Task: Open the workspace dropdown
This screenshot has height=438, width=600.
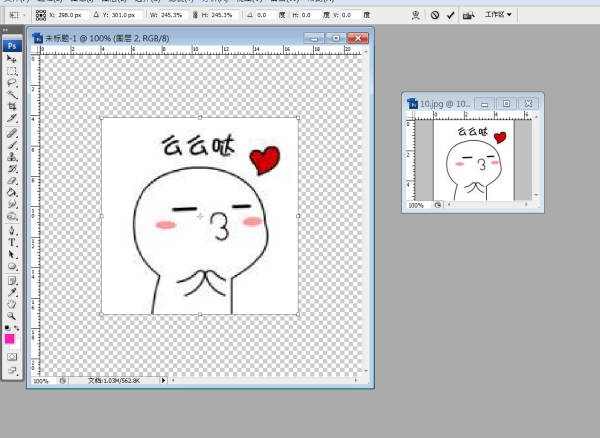Action: pos(498,15)
